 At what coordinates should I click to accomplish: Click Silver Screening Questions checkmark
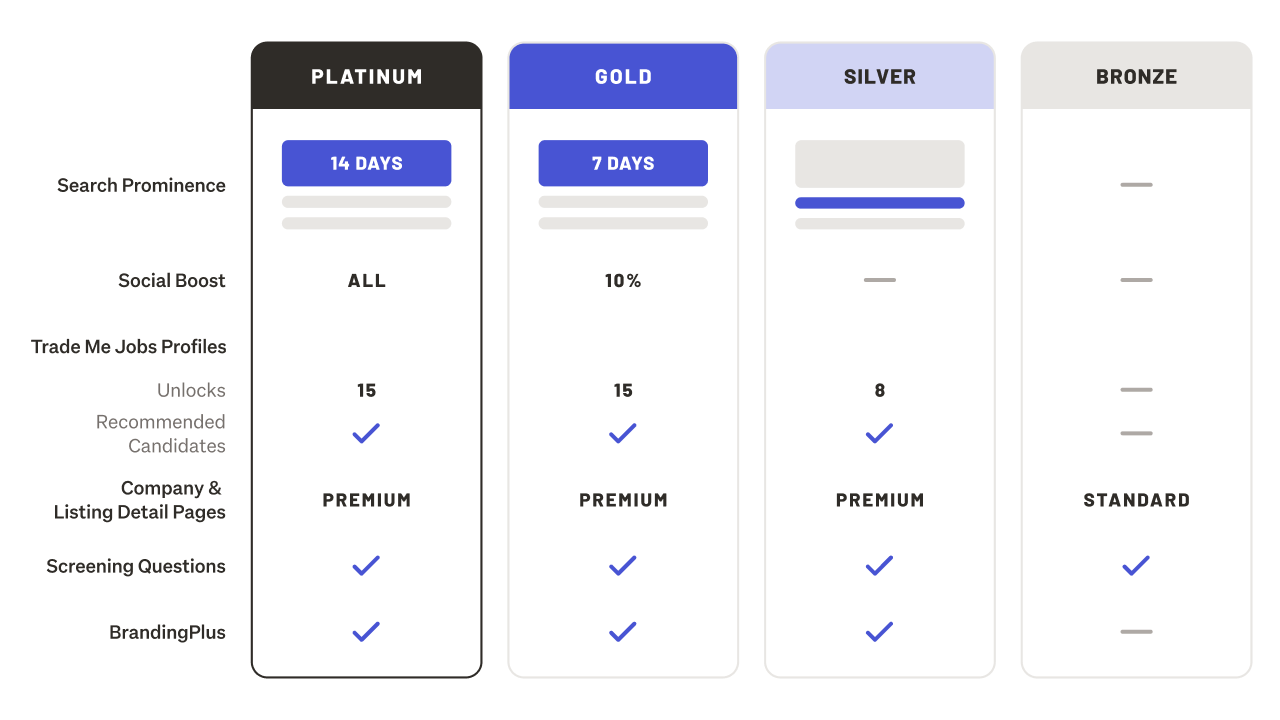point(879,566)
